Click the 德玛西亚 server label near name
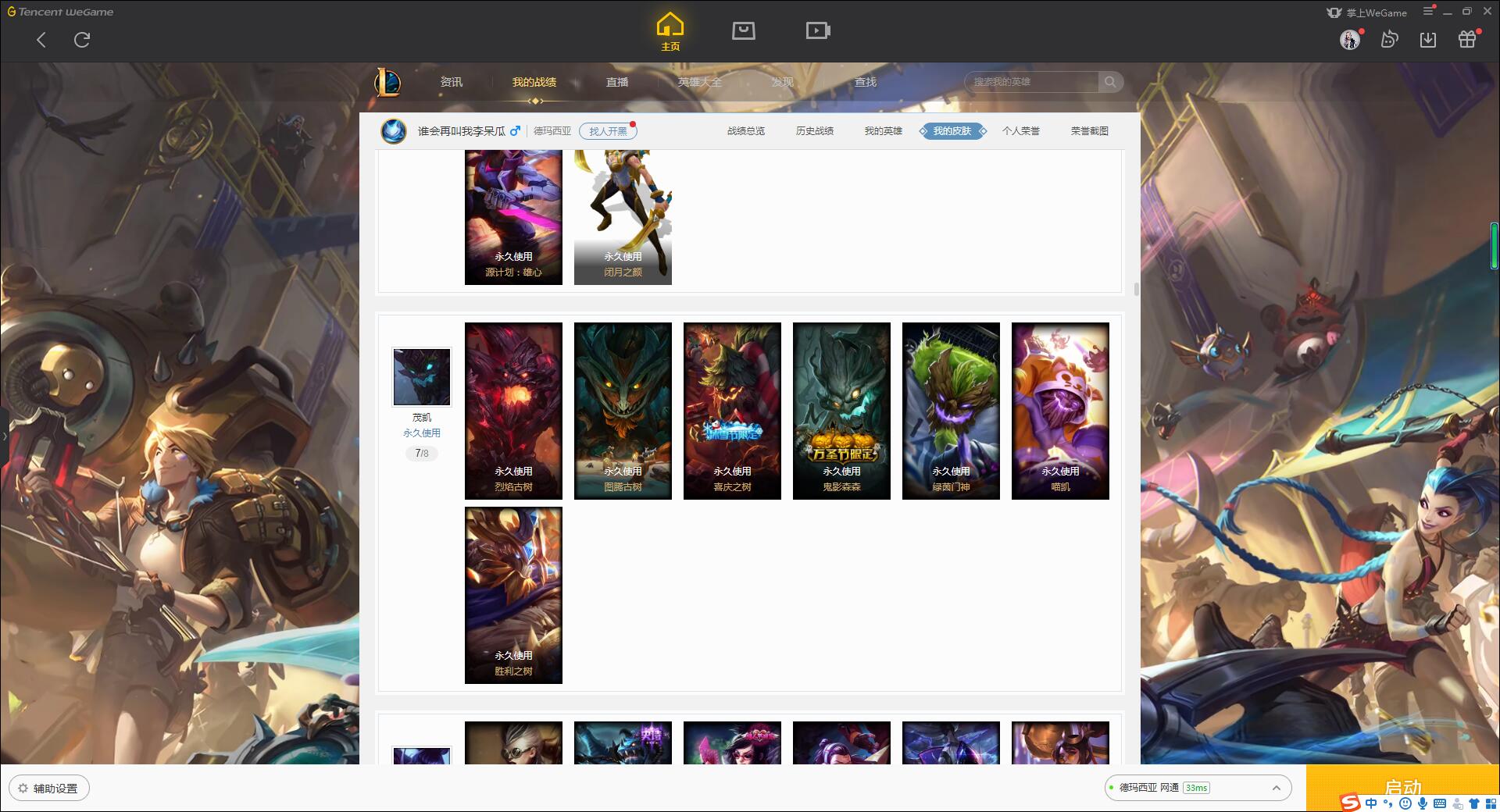1500x812 pixels. (552, 131)
